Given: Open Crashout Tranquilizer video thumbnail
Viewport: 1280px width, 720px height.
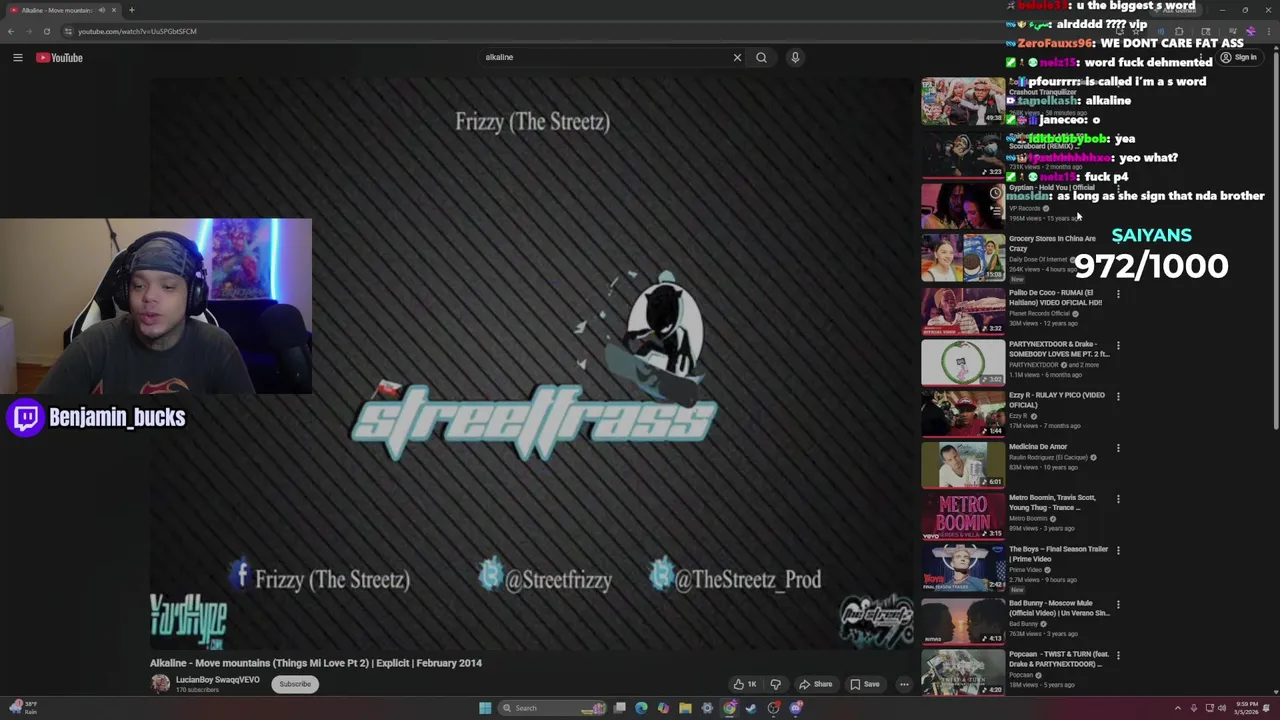Looking at the screenshot, I should click(x=963, y=101).
